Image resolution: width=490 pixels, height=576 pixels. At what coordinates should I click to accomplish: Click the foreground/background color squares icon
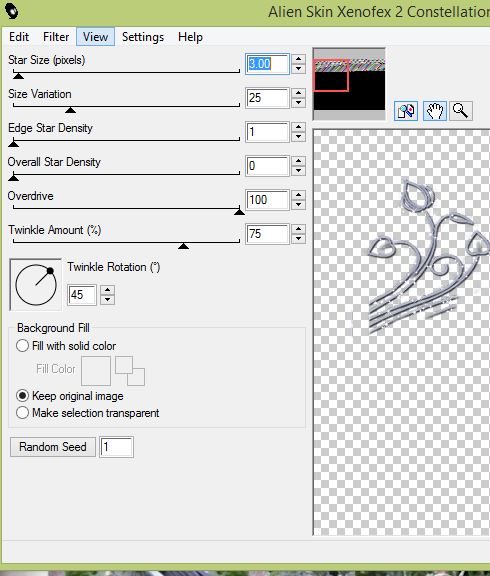point(130,371)
